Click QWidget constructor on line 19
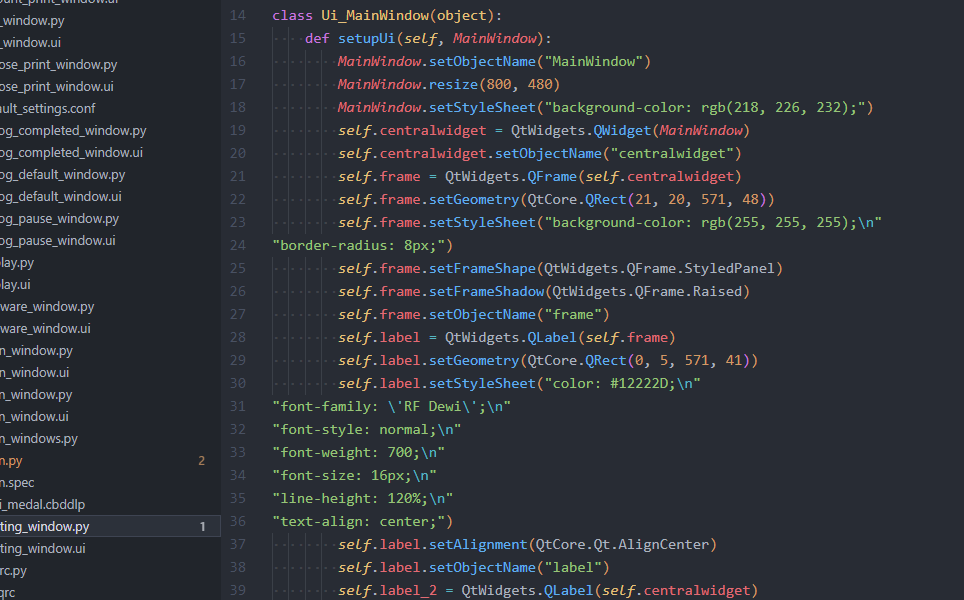The height and width of the screenshot is (600, 964). [622, 130]
